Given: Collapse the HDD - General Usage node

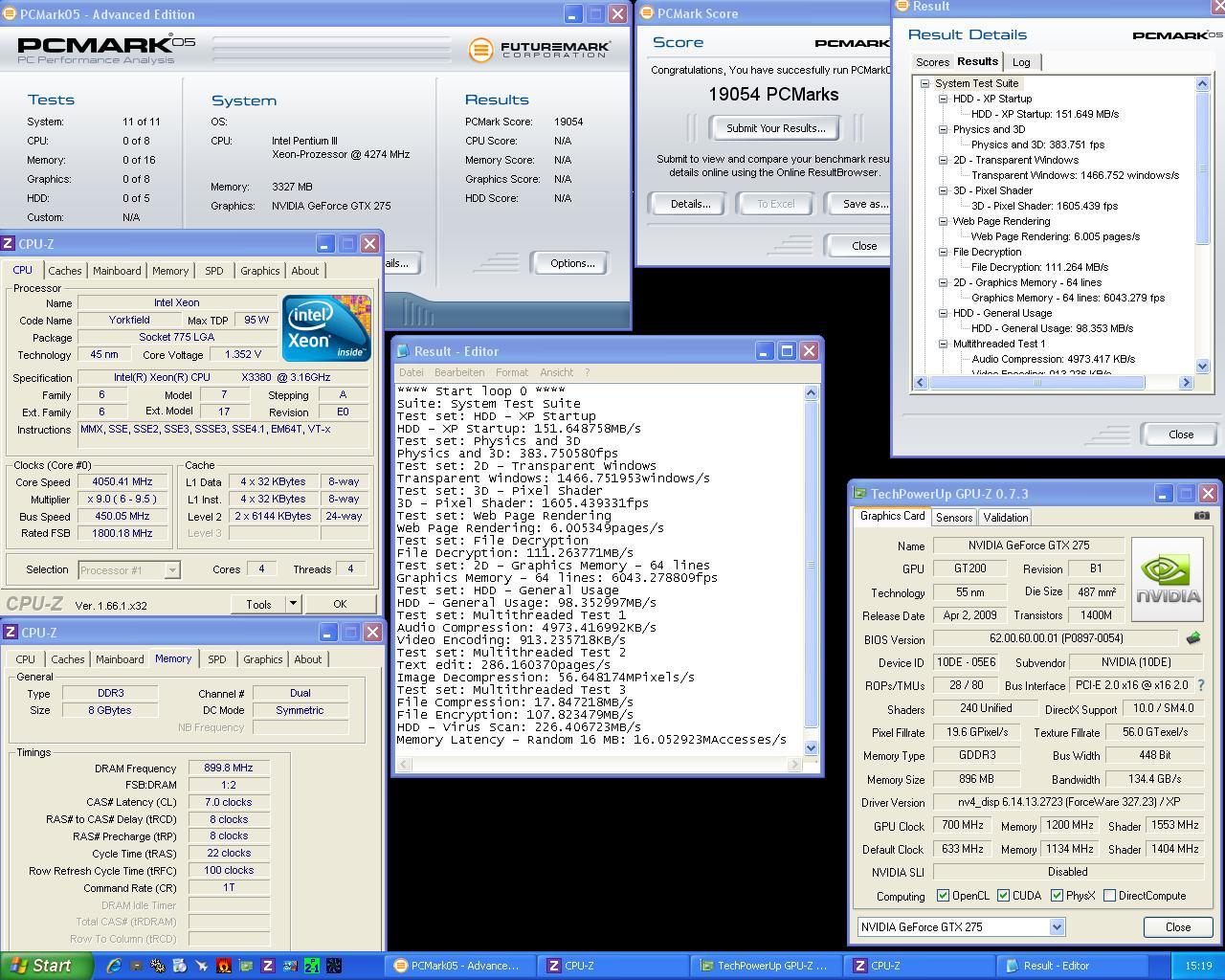Looking at the screenshot, I should [943, 313].
